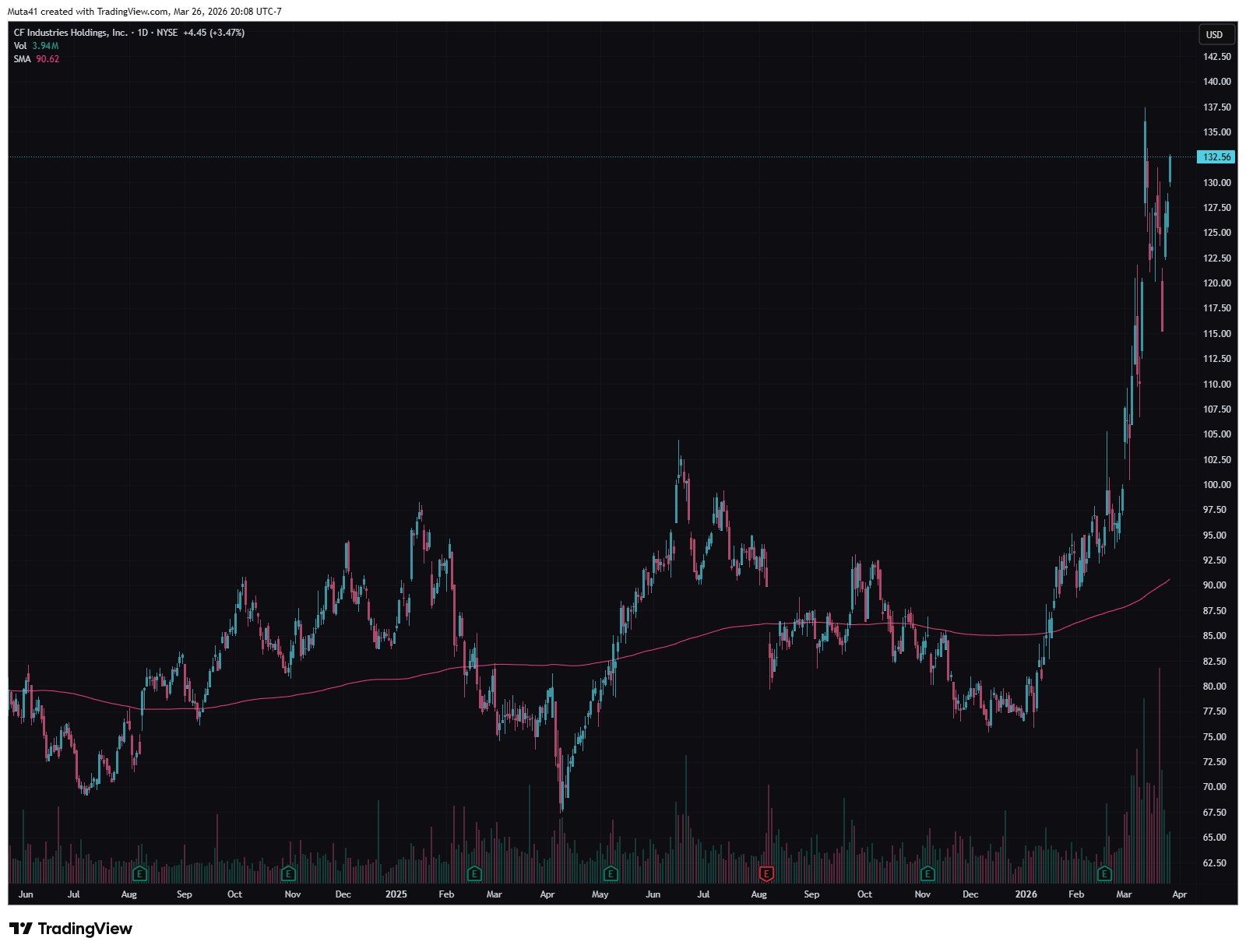The width and height of the screenshot is (1246, 952).
Task: Click the 132.56 current price label
Action: [1216, 157]
